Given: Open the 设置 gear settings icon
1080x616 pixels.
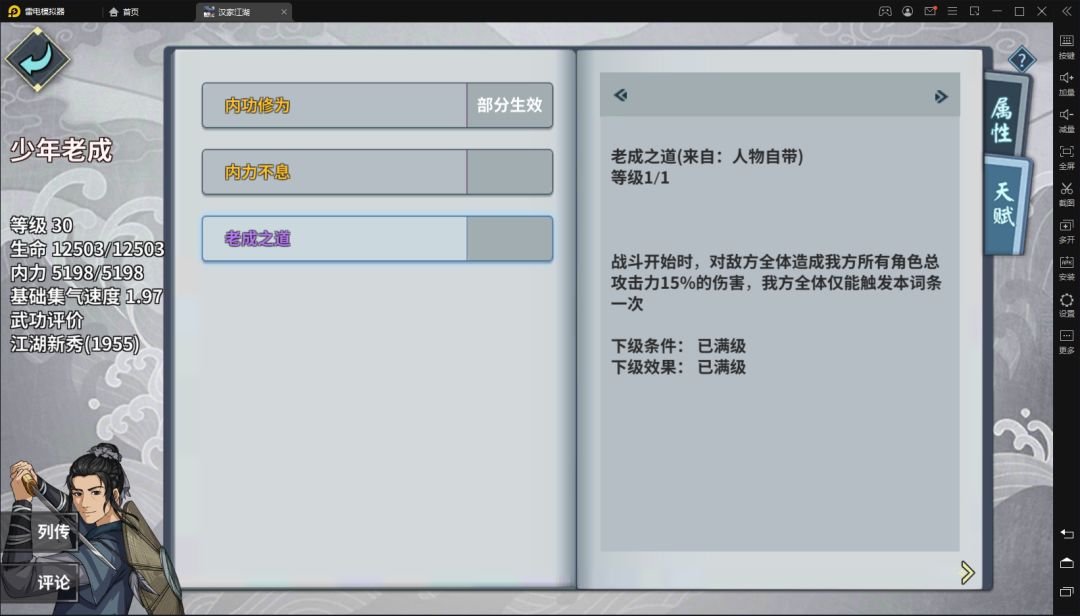Looking at the screenshot, I should (x=1066, y=305).
